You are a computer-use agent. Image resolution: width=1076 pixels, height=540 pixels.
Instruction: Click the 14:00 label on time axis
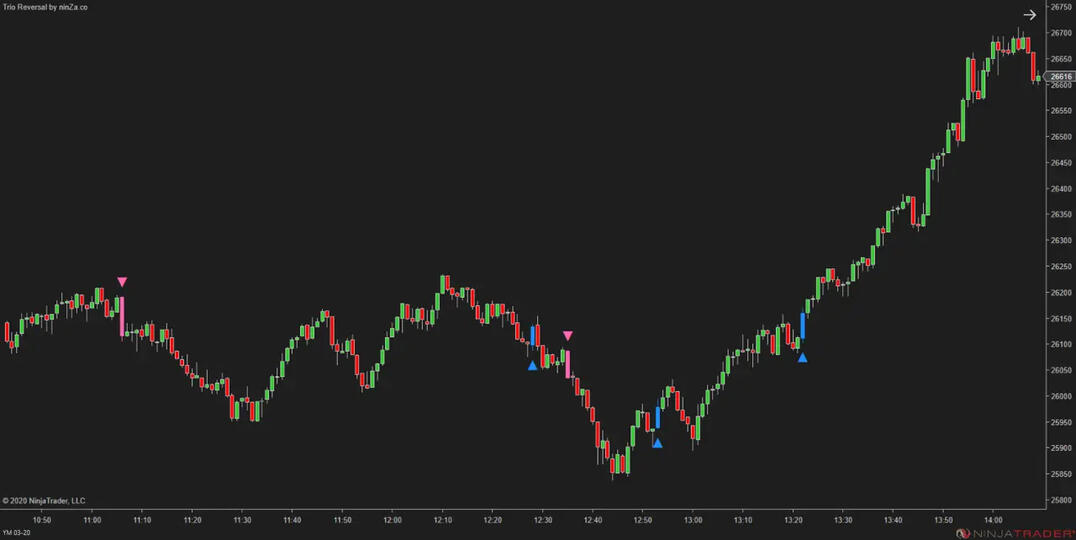(x=993, y=520)
